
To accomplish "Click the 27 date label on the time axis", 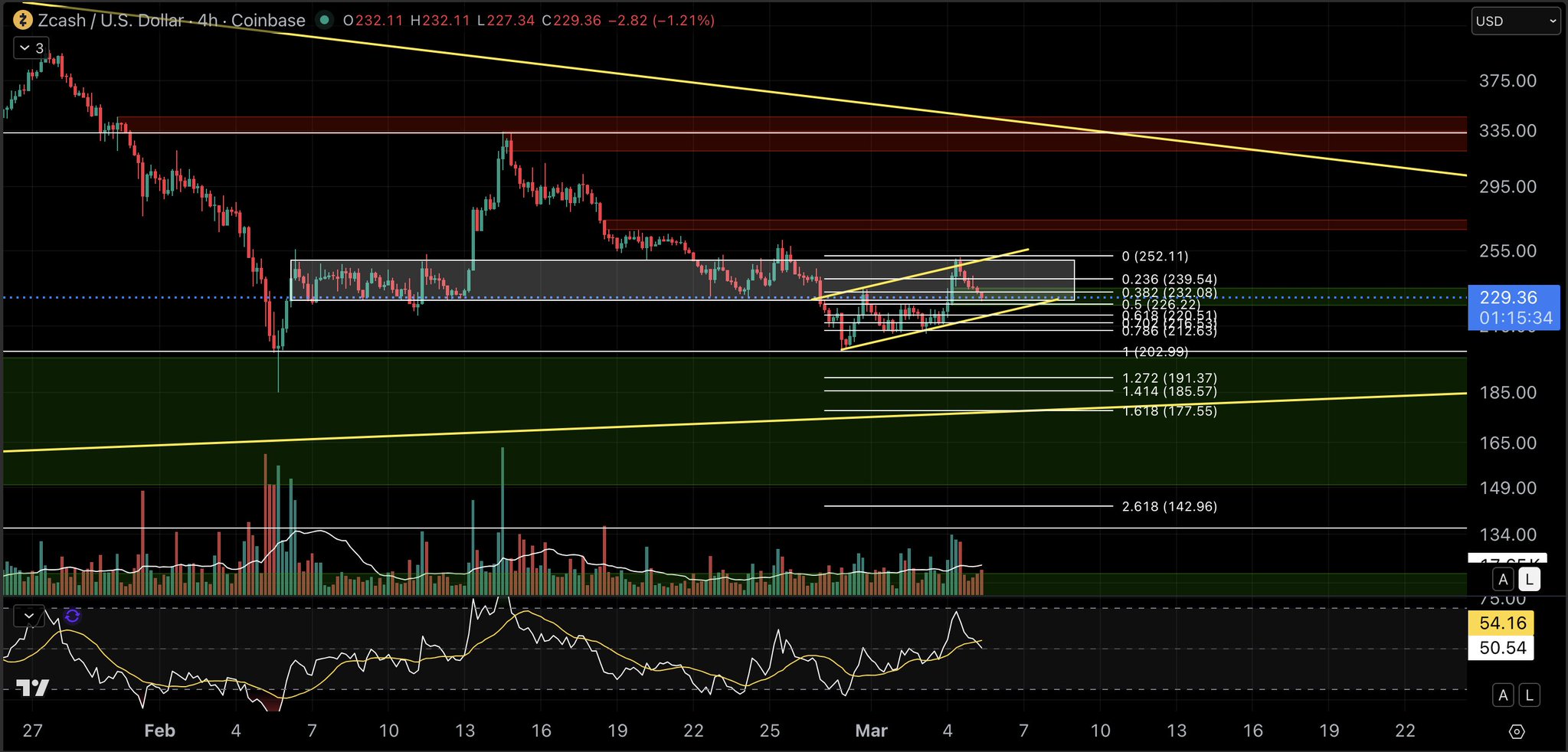I will pyautogui.click(x=32, y=731).
